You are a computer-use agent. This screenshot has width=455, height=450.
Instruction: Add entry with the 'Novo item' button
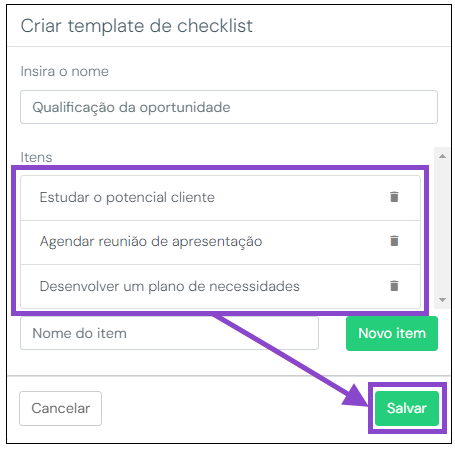pos(392,333)
